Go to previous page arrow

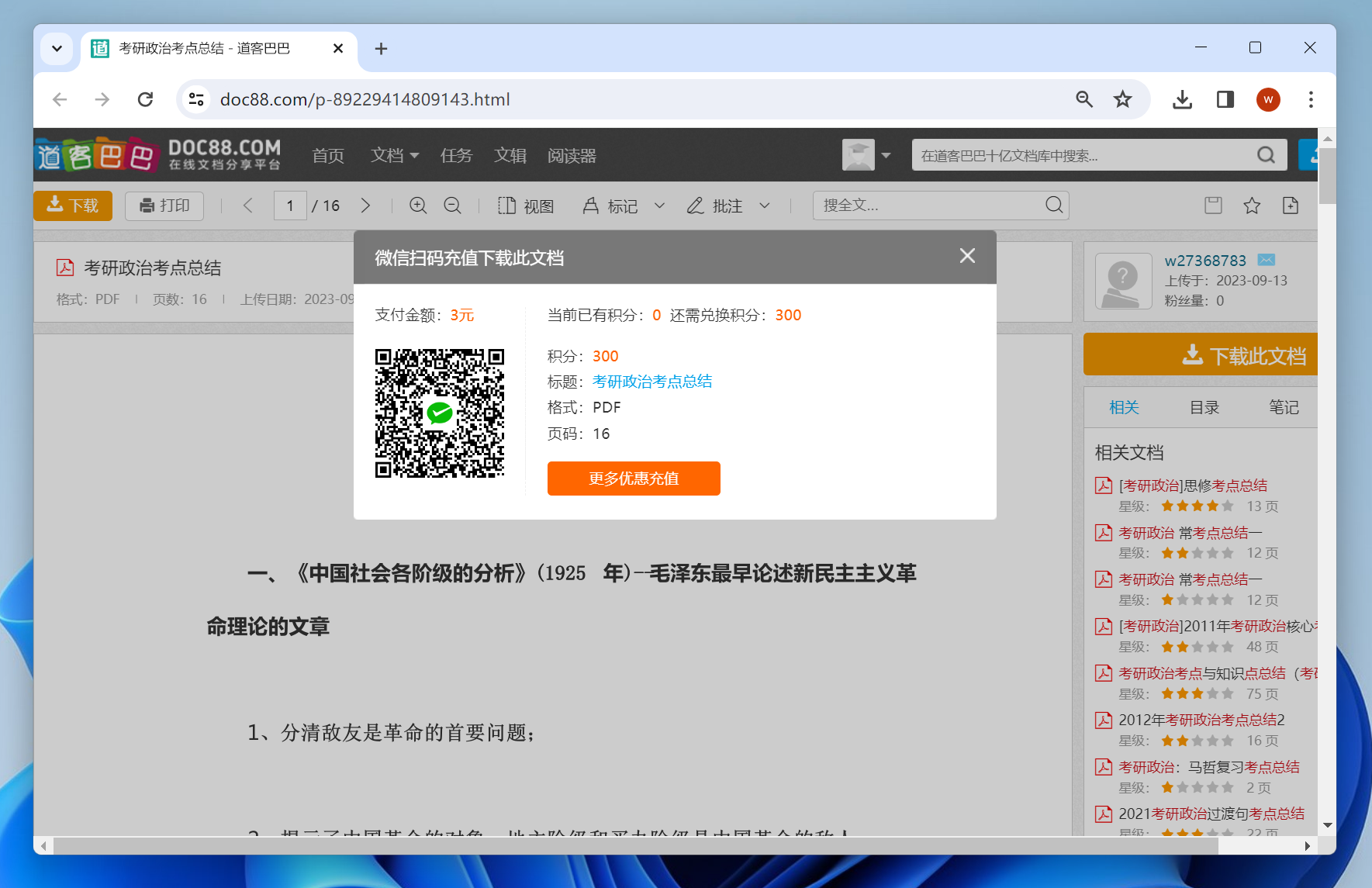248,206
